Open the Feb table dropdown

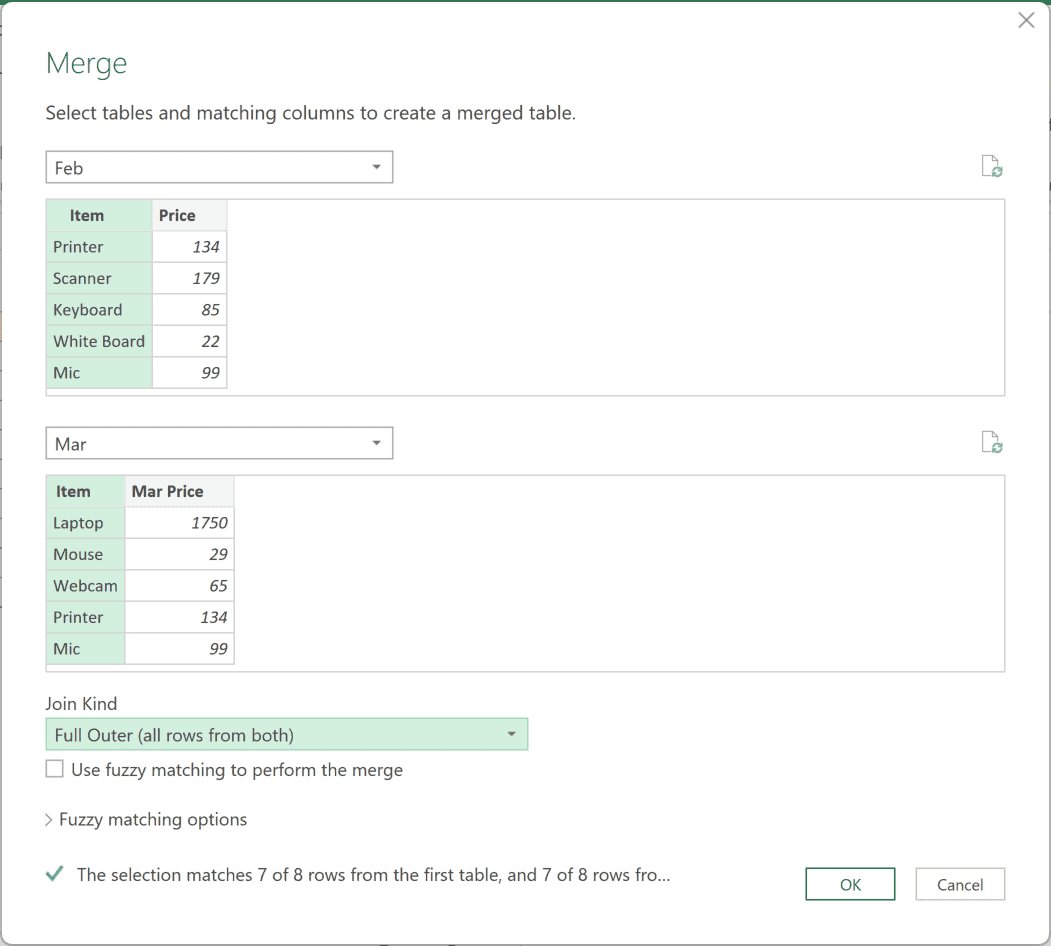click(219, 167)
